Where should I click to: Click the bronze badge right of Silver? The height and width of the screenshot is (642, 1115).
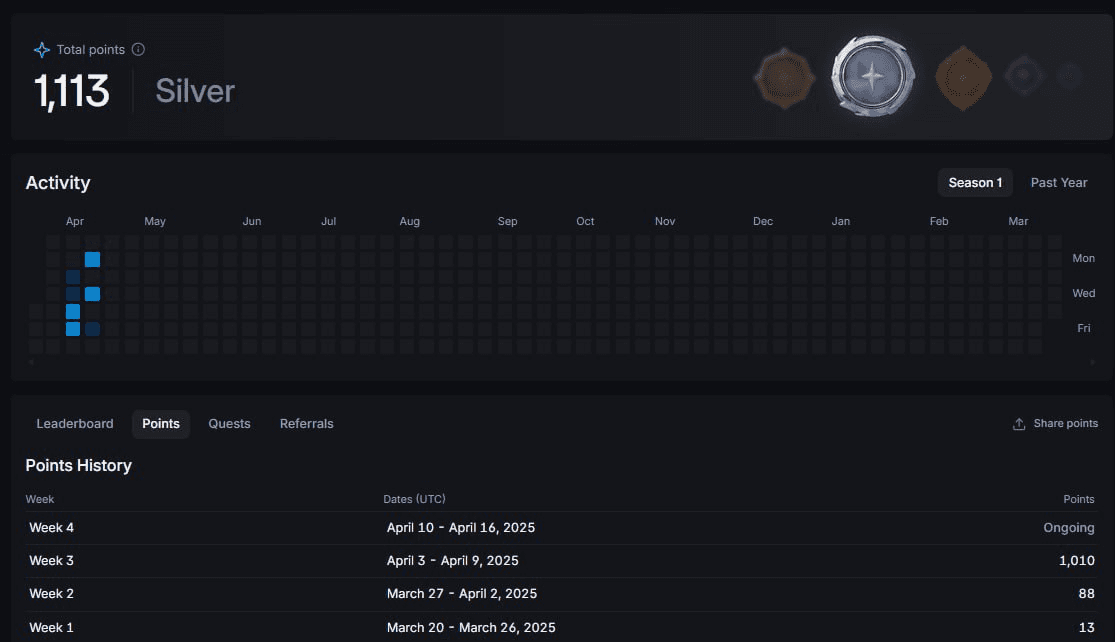coord(962,77)
